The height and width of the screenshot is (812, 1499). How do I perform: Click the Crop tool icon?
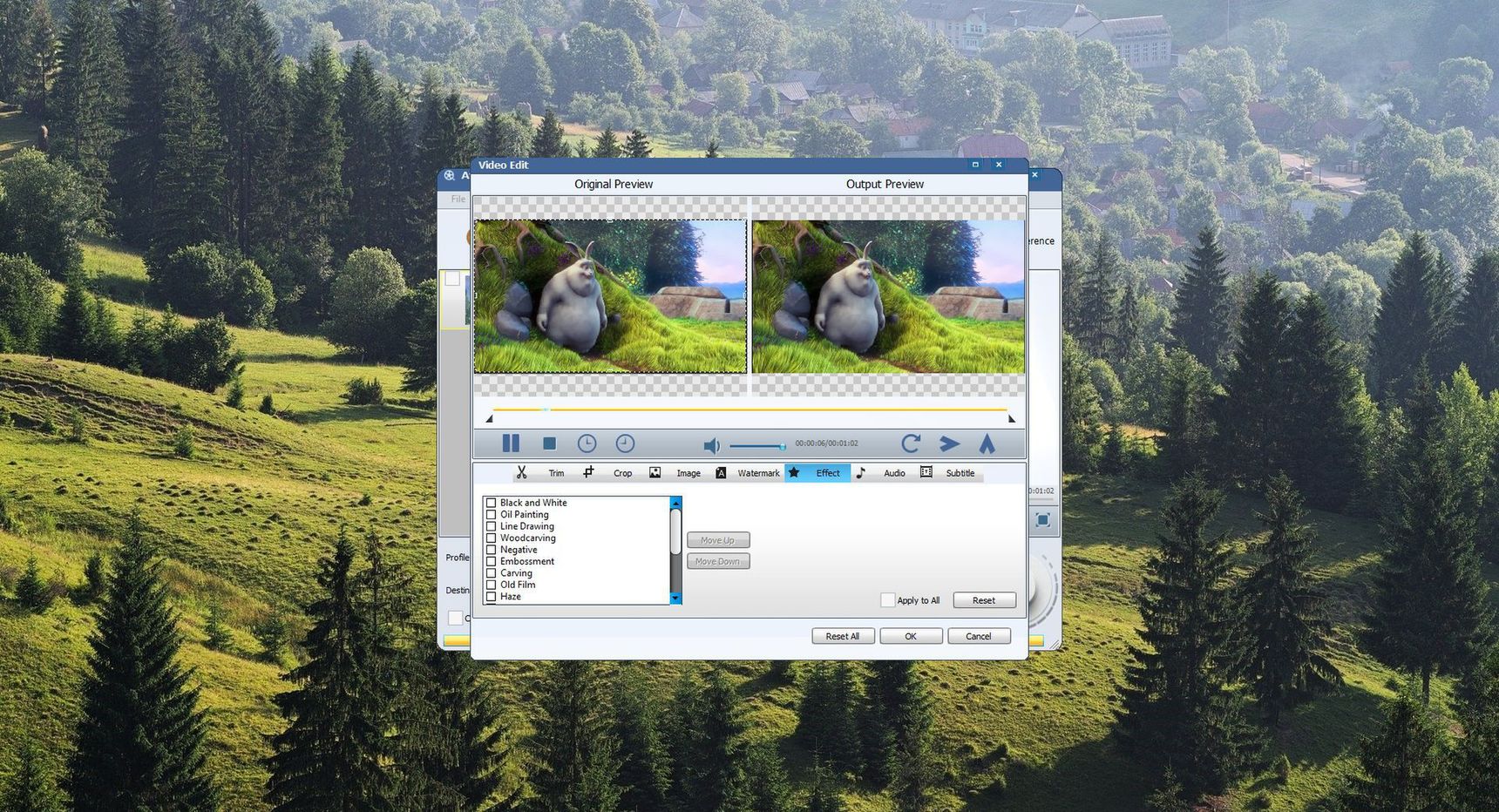coord(588,472)
